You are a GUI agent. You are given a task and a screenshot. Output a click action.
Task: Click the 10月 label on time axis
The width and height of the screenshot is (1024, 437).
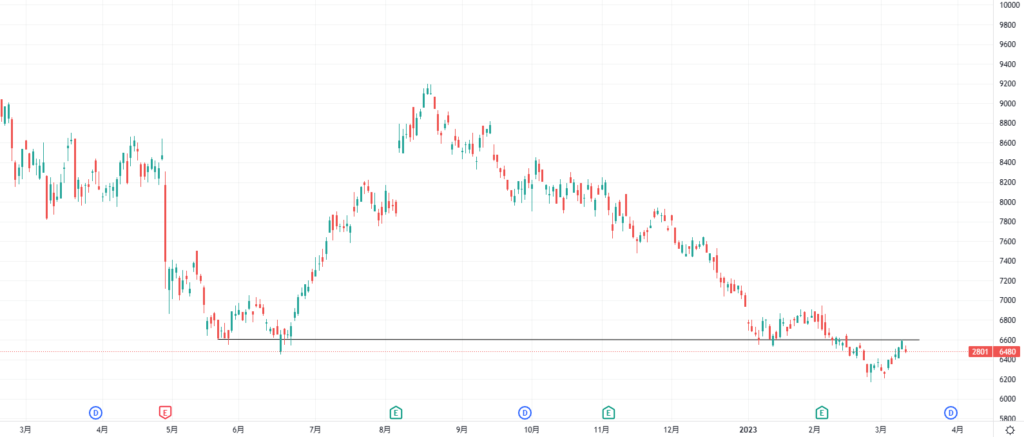pyautogui.click(x=532, y=429)
